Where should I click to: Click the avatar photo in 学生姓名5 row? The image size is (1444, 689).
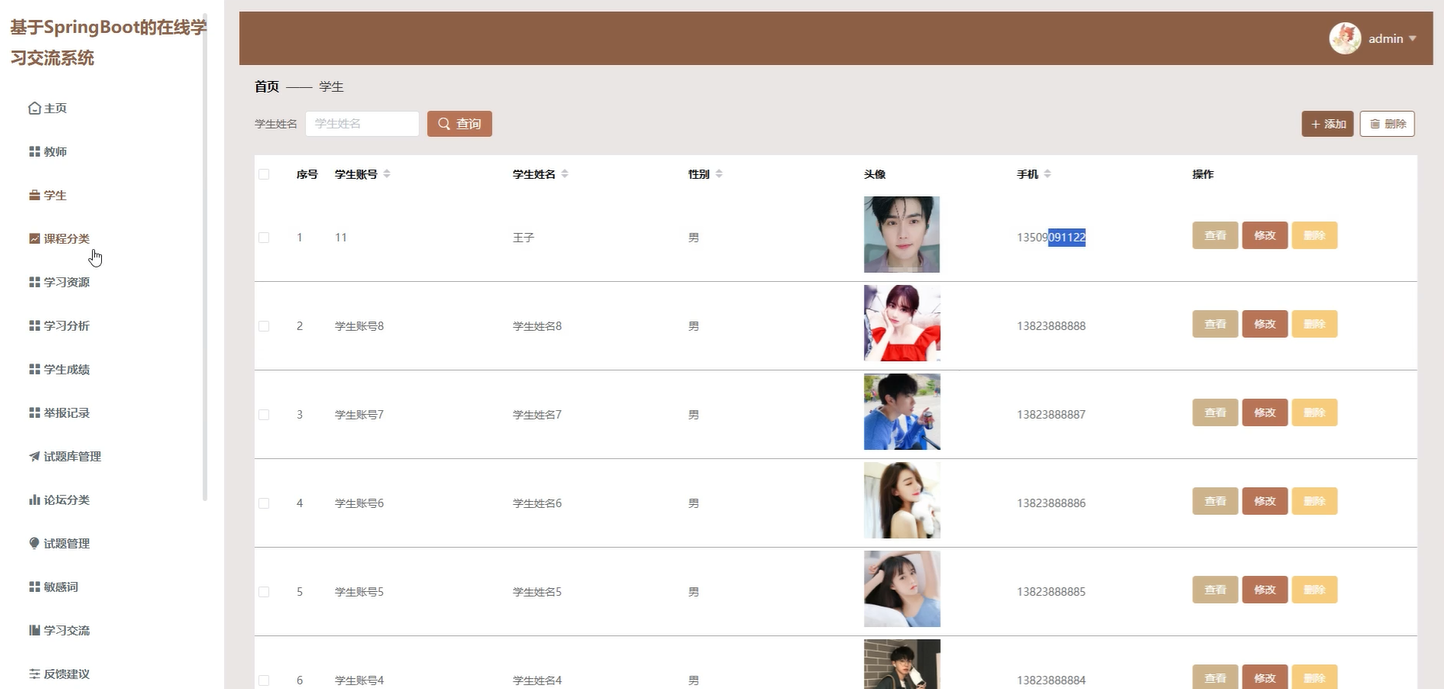(x=902, y=589)
